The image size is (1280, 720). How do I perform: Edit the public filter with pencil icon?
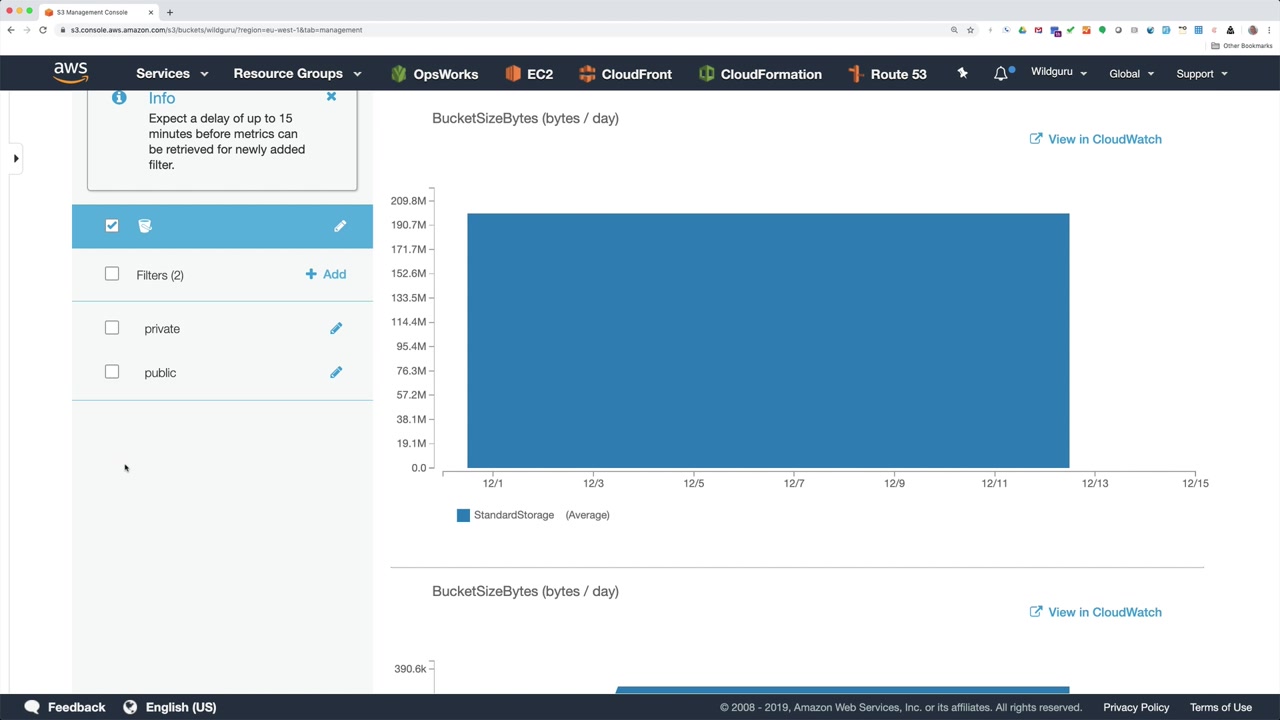coord(336,372)
